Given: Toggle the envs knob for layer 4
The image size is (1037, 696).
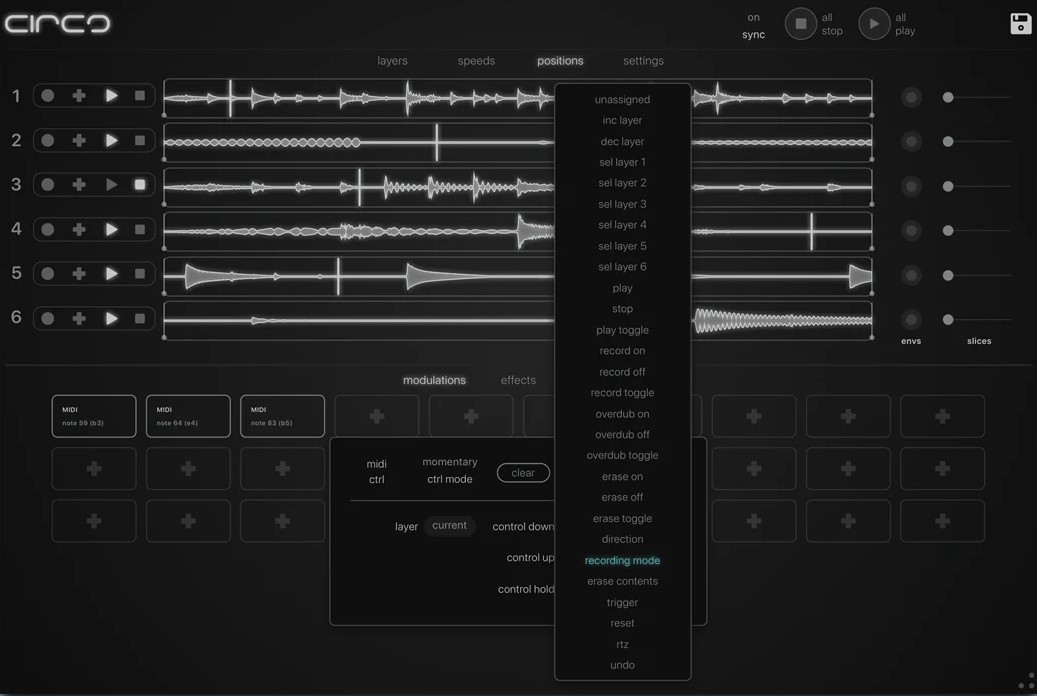Looking at the screenshot, I should click(x=911, y=231).
